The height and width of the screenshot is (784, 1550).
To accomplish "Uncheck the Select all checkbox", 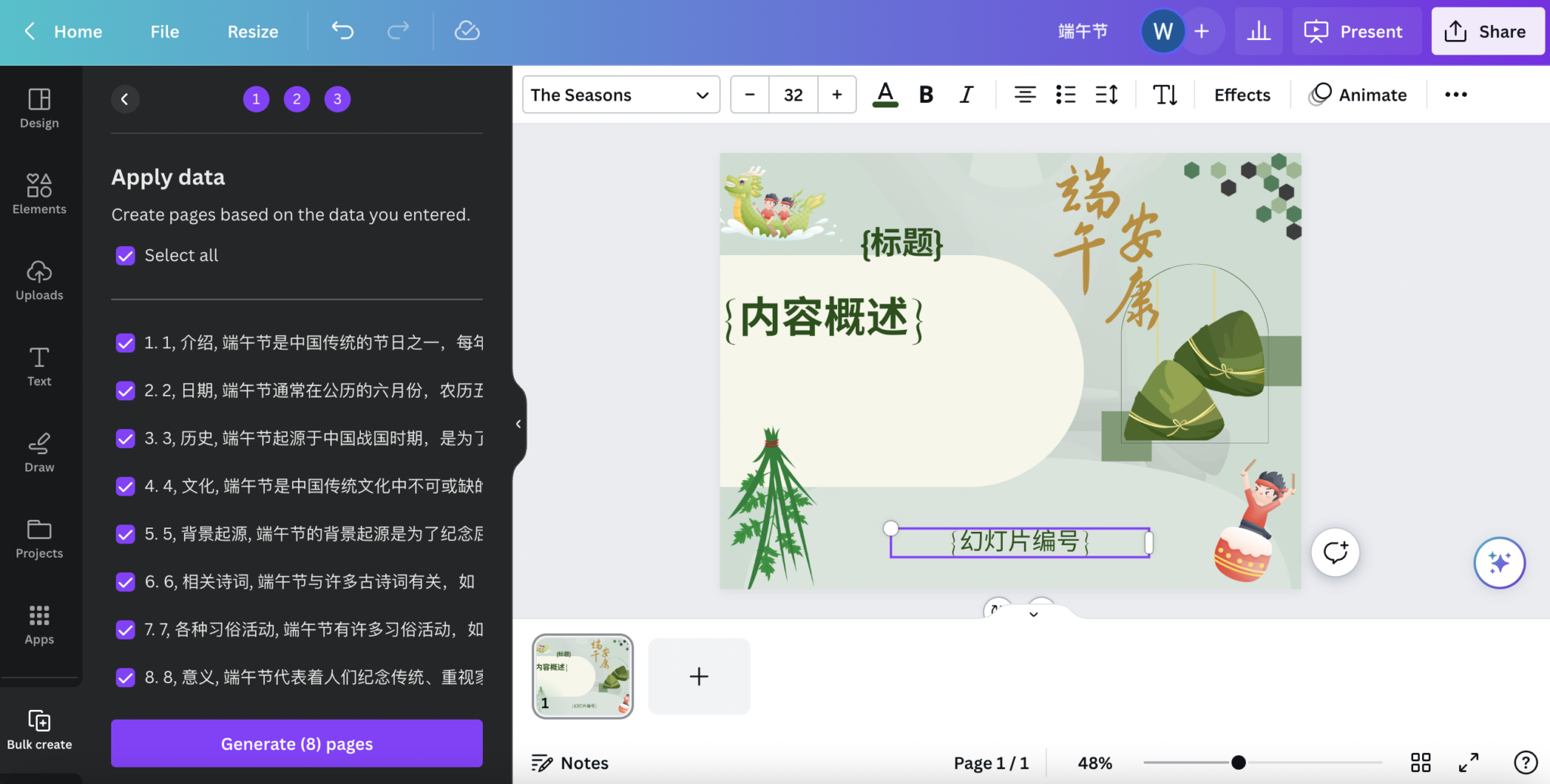I will tap(126, 256).
